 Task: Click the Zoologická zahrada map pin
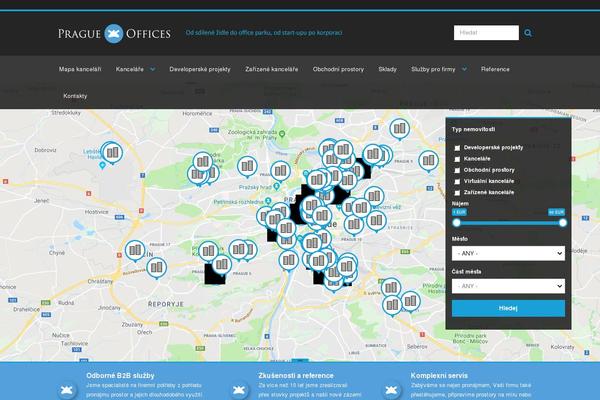click(282, 134)
